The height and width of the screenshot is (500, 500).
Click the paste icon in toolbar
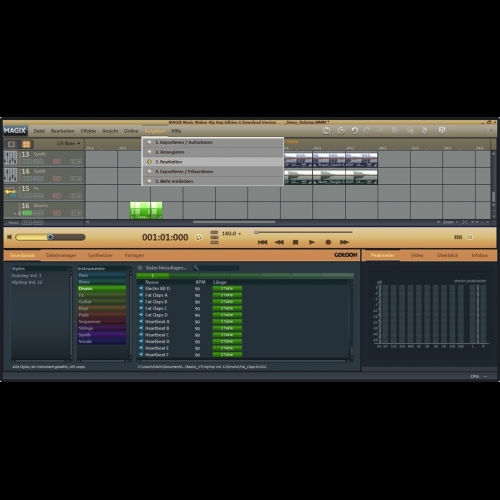pos(410,131)
